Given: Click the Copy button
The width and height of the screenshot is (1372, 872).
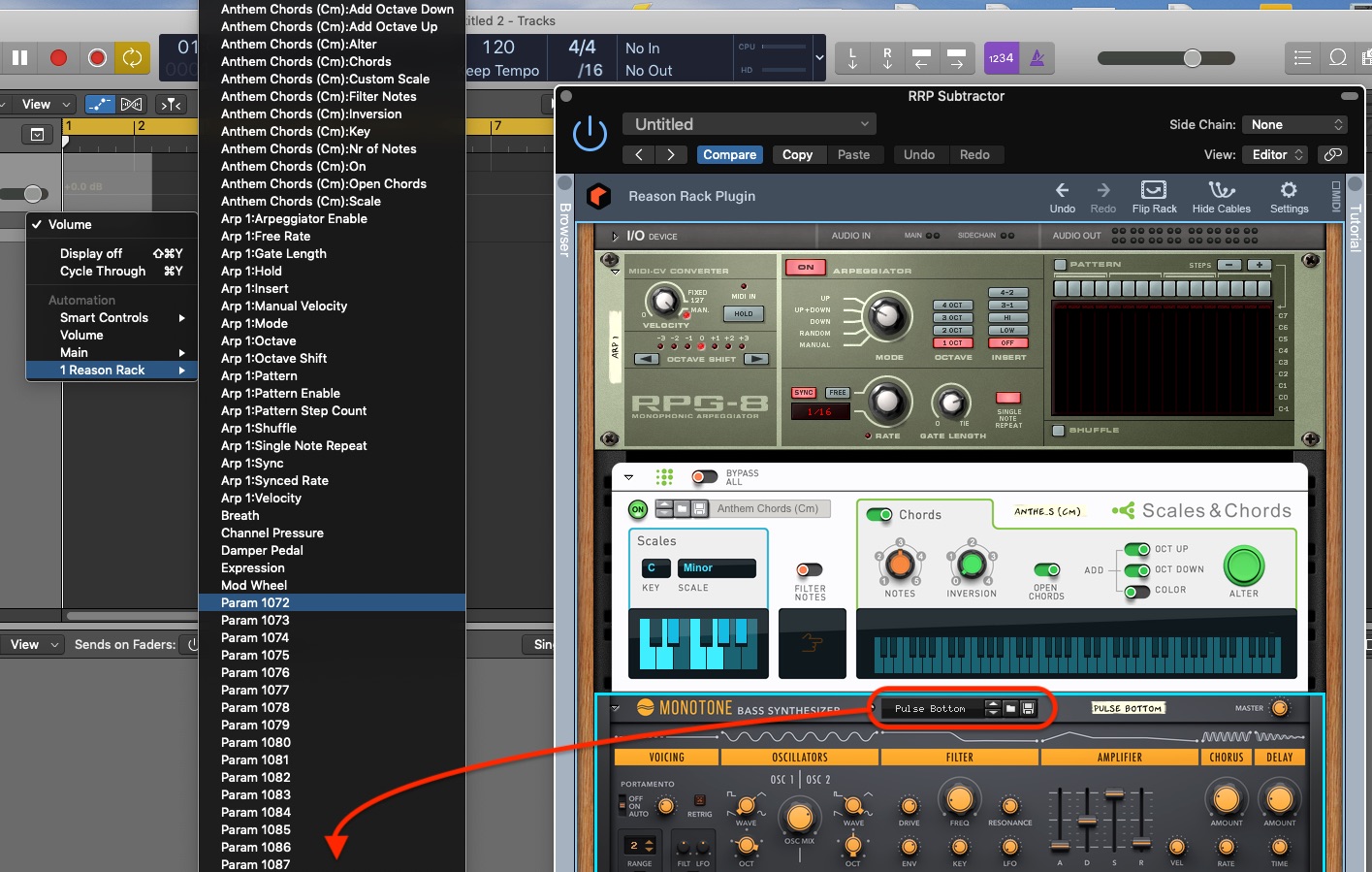Looking at the screenshot, I should tap(797, 154).
